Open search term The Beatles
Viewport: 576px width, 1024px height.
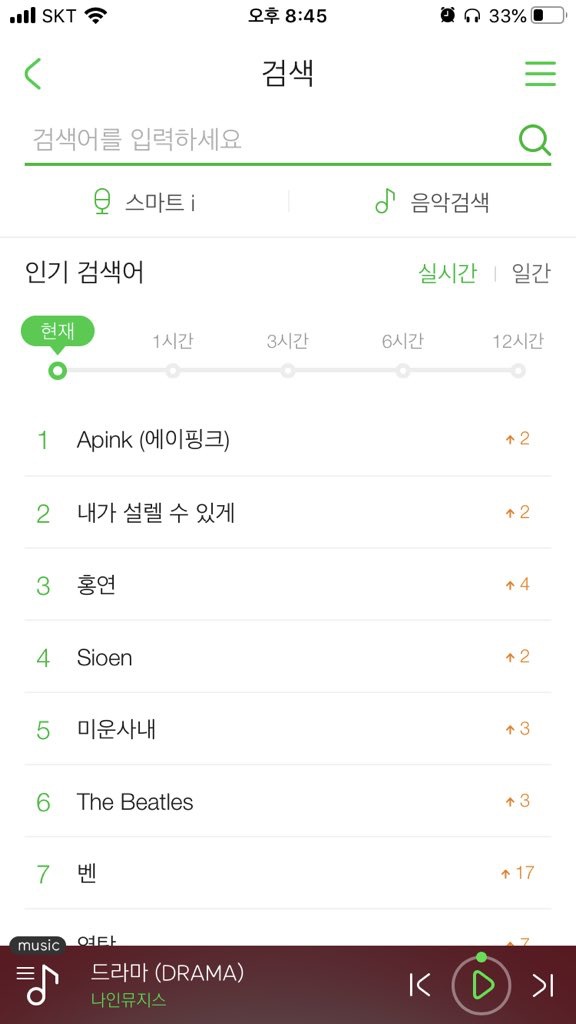pos(288,801)
